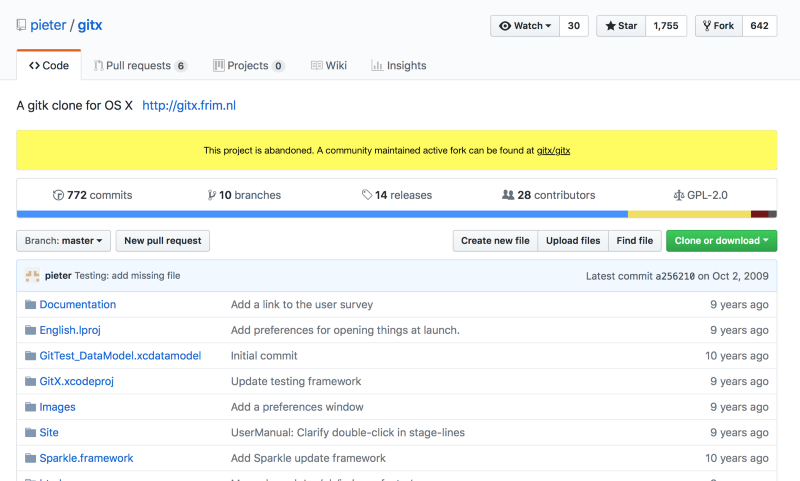Image resolution: width=800 pixels, height=481 pixels.
Task: Click the branches fork icon
Action: (x=212, y=195)
